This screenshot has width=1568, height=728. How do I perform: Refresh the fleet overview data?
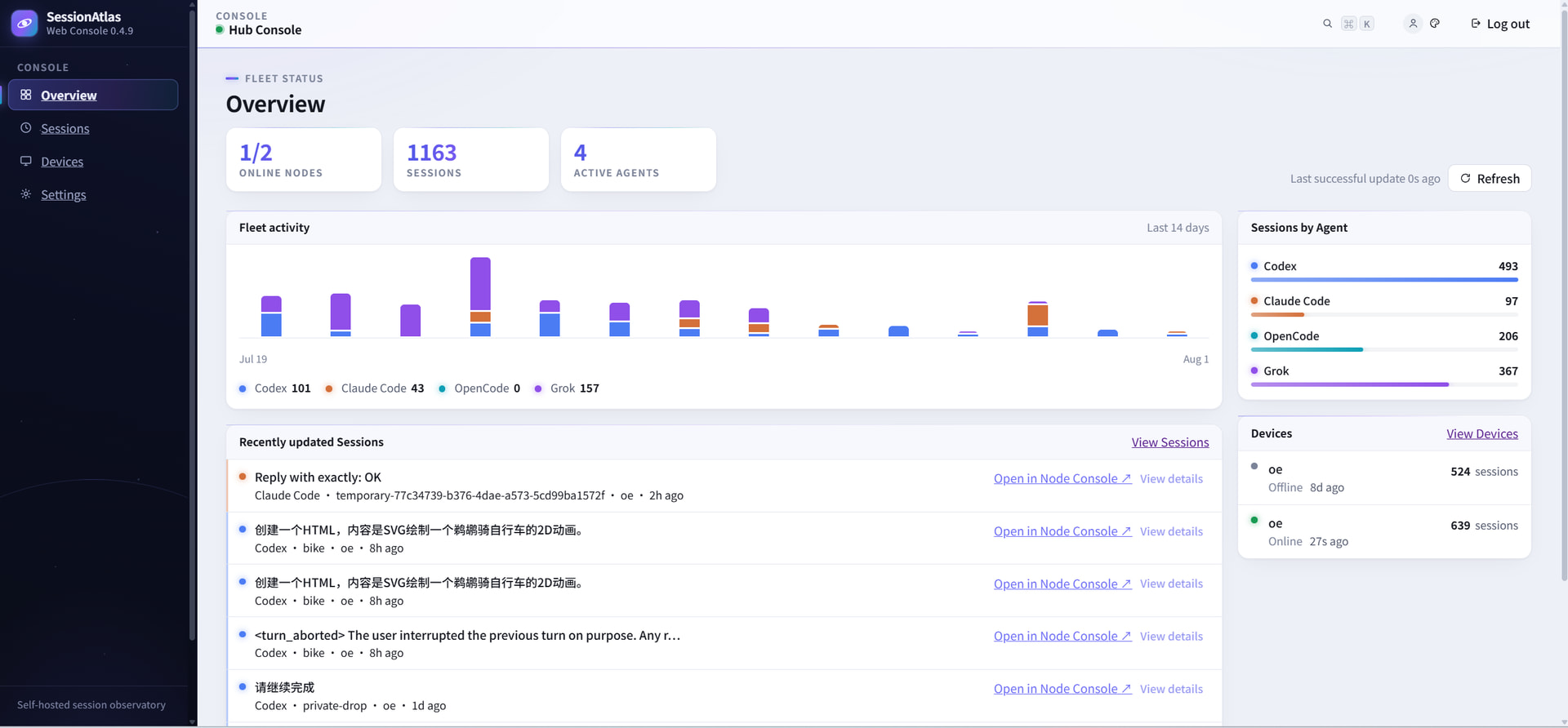(1490, 178)
